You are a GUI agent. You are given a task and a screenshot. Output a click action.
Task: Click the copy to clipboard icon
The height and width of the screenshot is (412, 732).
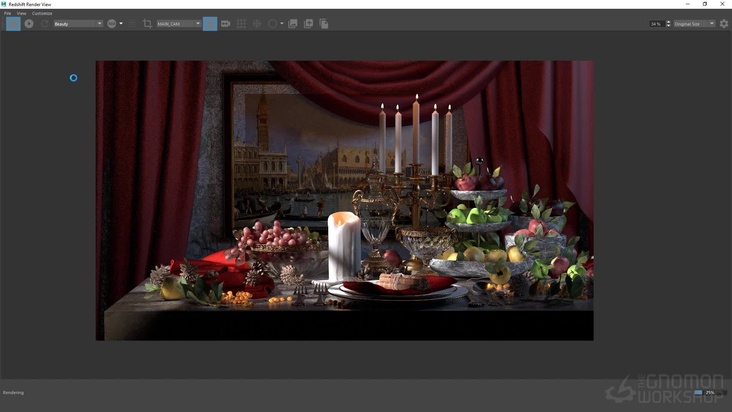point(324,23)
